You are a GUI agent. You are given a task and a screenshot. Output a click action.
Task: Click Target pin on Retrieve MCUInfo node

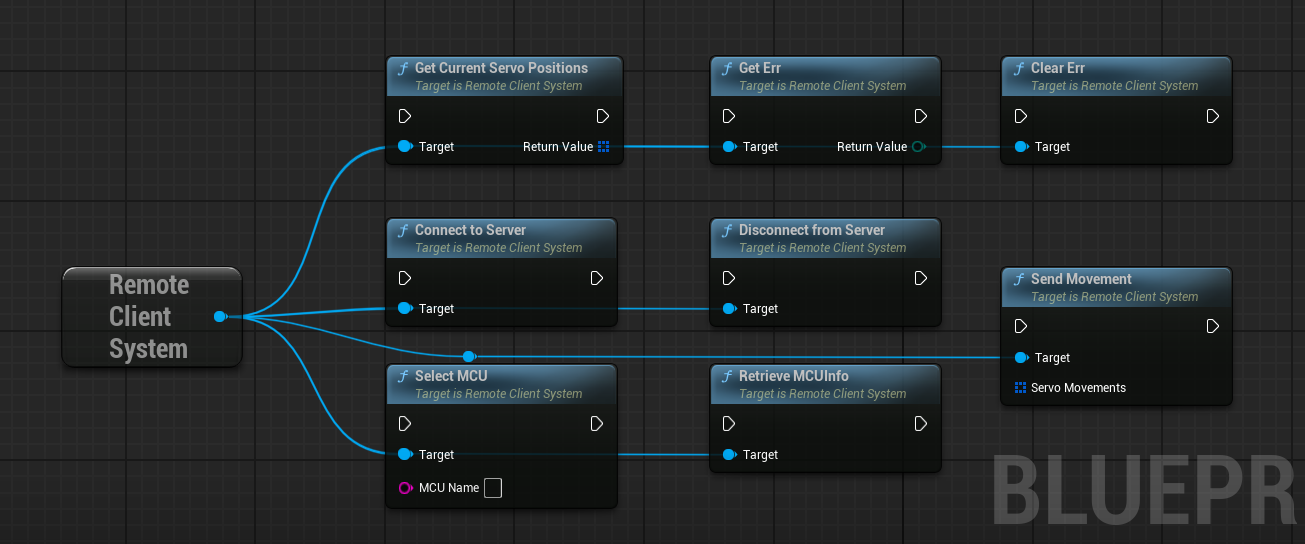(x=729, y=454)
